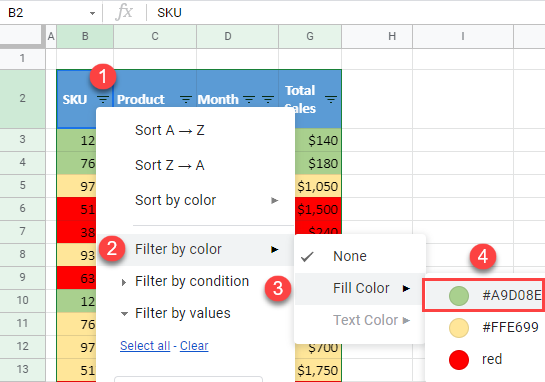Select row 13 header
The image size is (545, 382).
(x=23, y=369)
